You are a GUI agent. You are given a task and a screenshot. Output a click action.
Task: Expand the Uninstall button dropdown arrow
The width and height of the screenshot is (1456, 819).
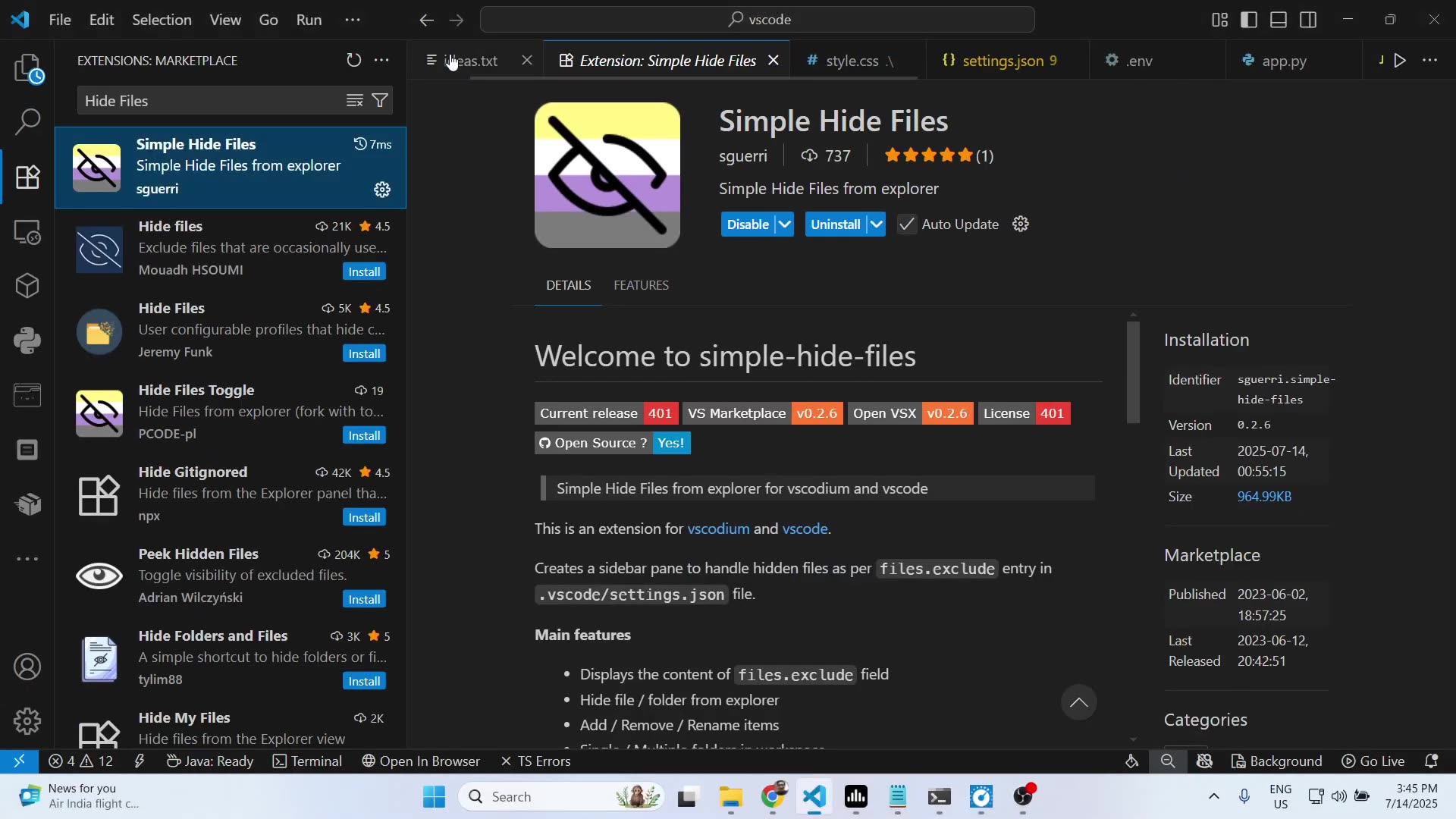pos(877,224)
